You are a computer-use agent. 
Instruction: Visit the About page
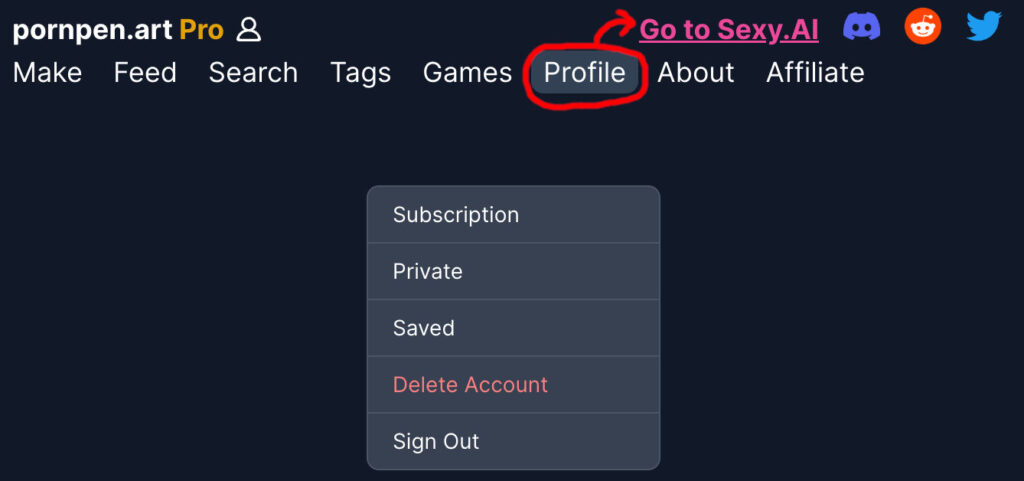pyautogui.click(x=696, y=73)
